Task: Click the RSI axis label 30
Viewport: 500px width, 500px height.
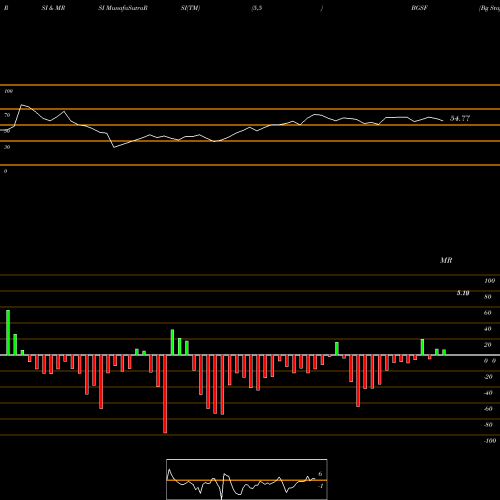Action: click(7, 147)
